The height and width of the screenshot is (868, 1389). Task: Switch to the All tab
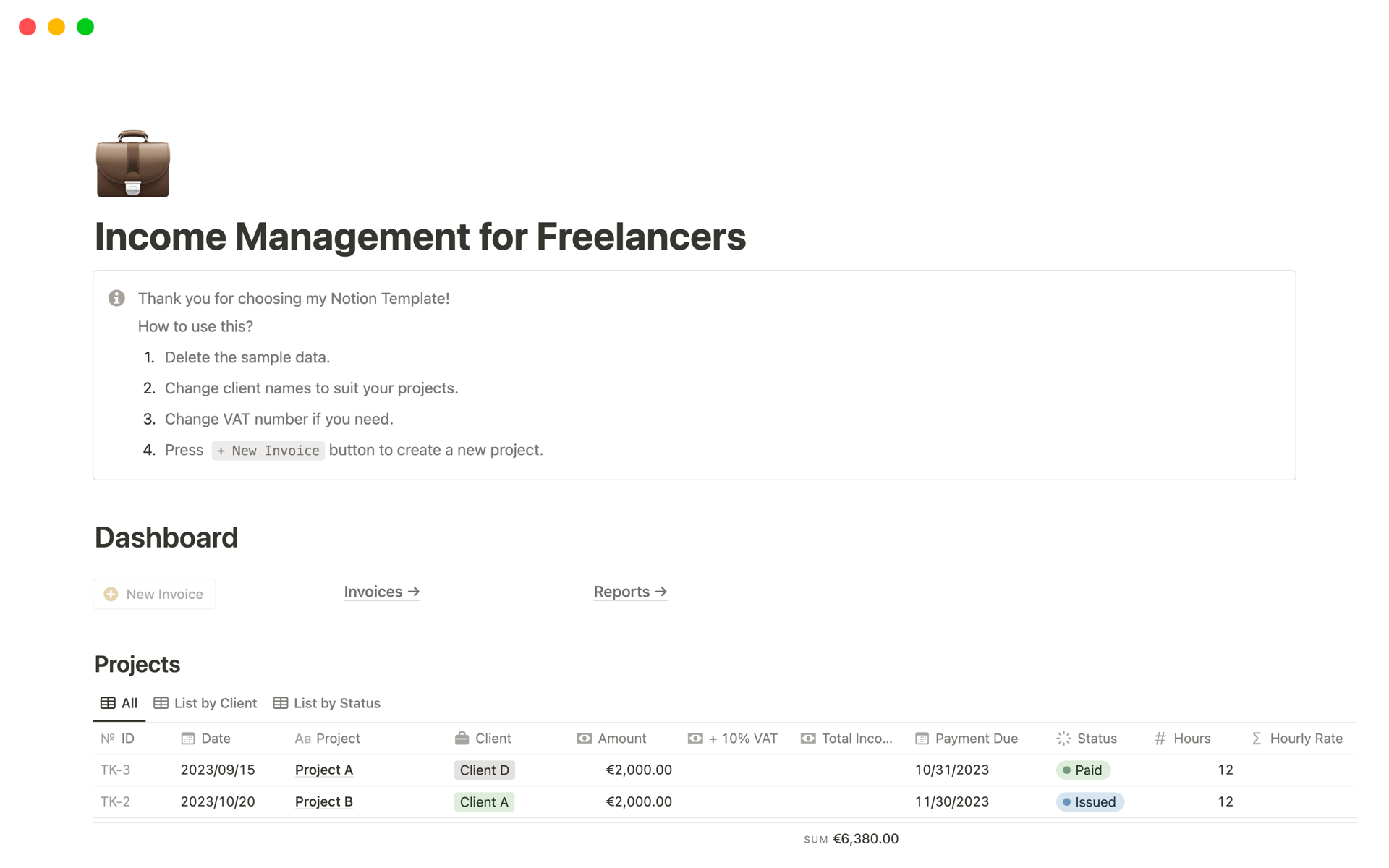[119, 703]
